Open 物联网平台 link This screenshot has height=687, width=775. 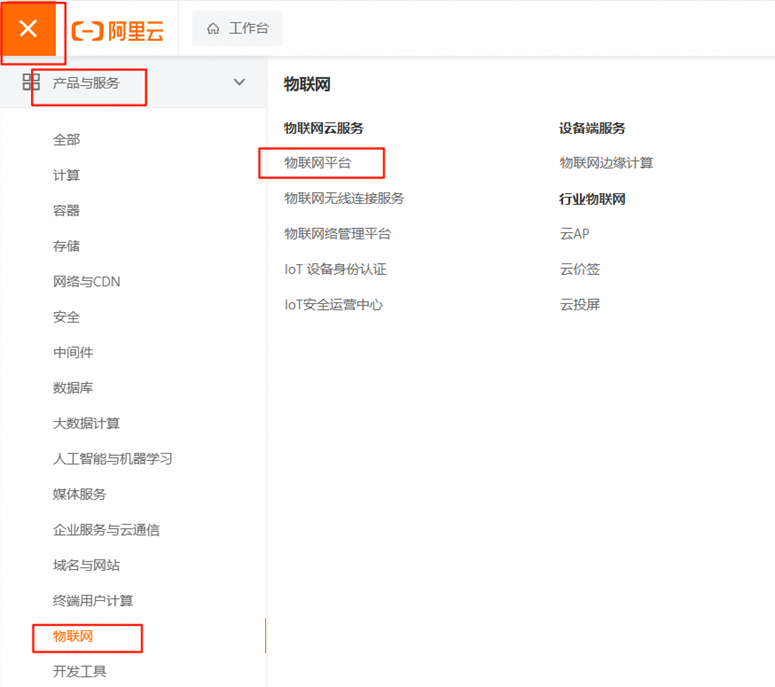tap(318, 163)
